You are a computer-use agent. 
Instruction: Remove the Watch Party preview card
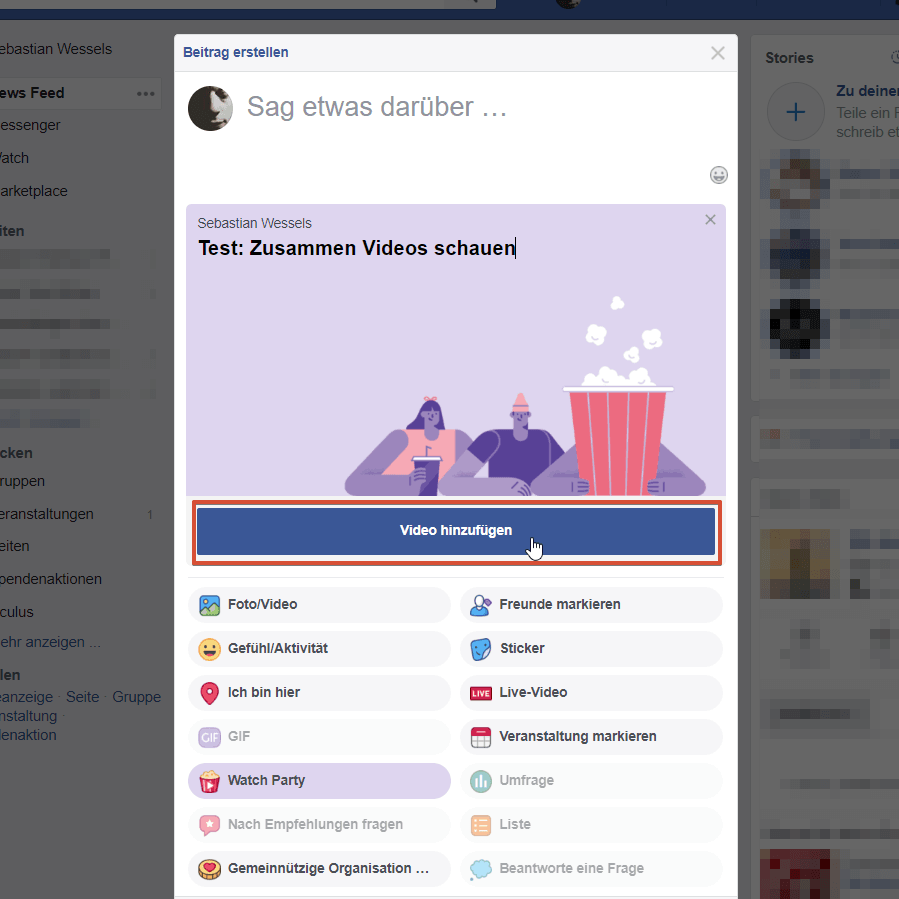(710, 220)
